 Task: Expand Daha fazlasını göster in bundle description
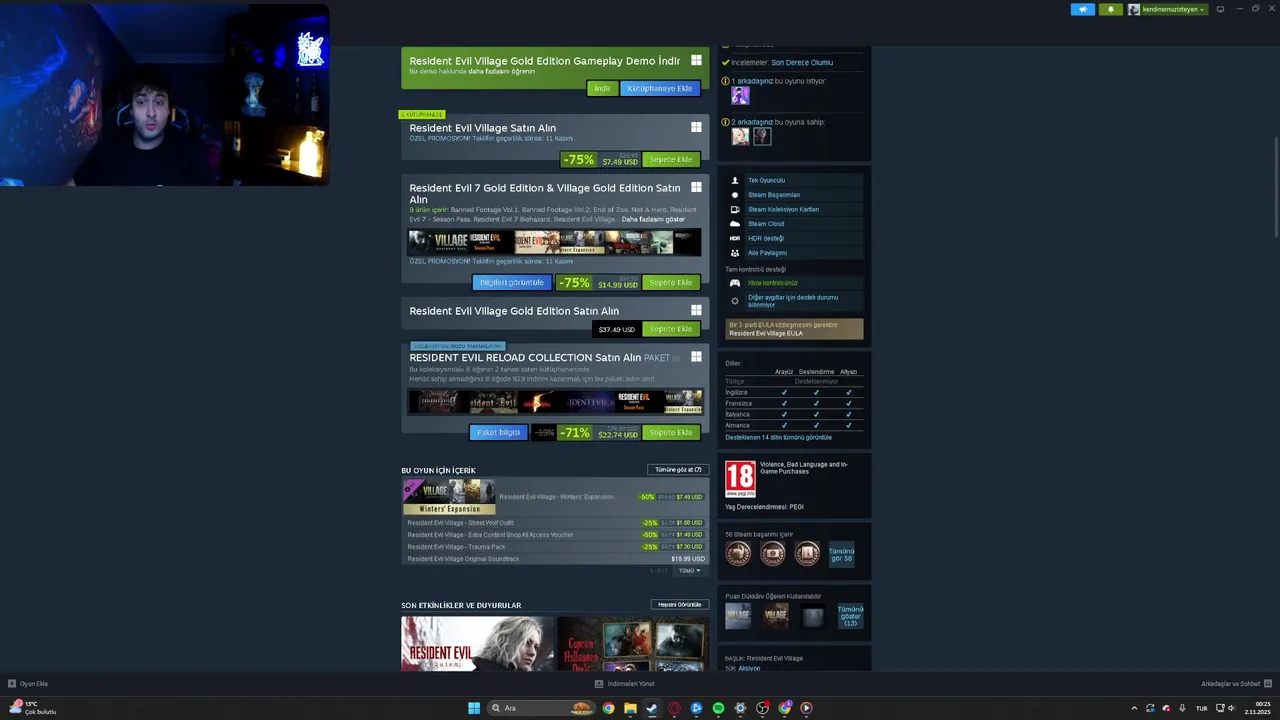point(653,219)
